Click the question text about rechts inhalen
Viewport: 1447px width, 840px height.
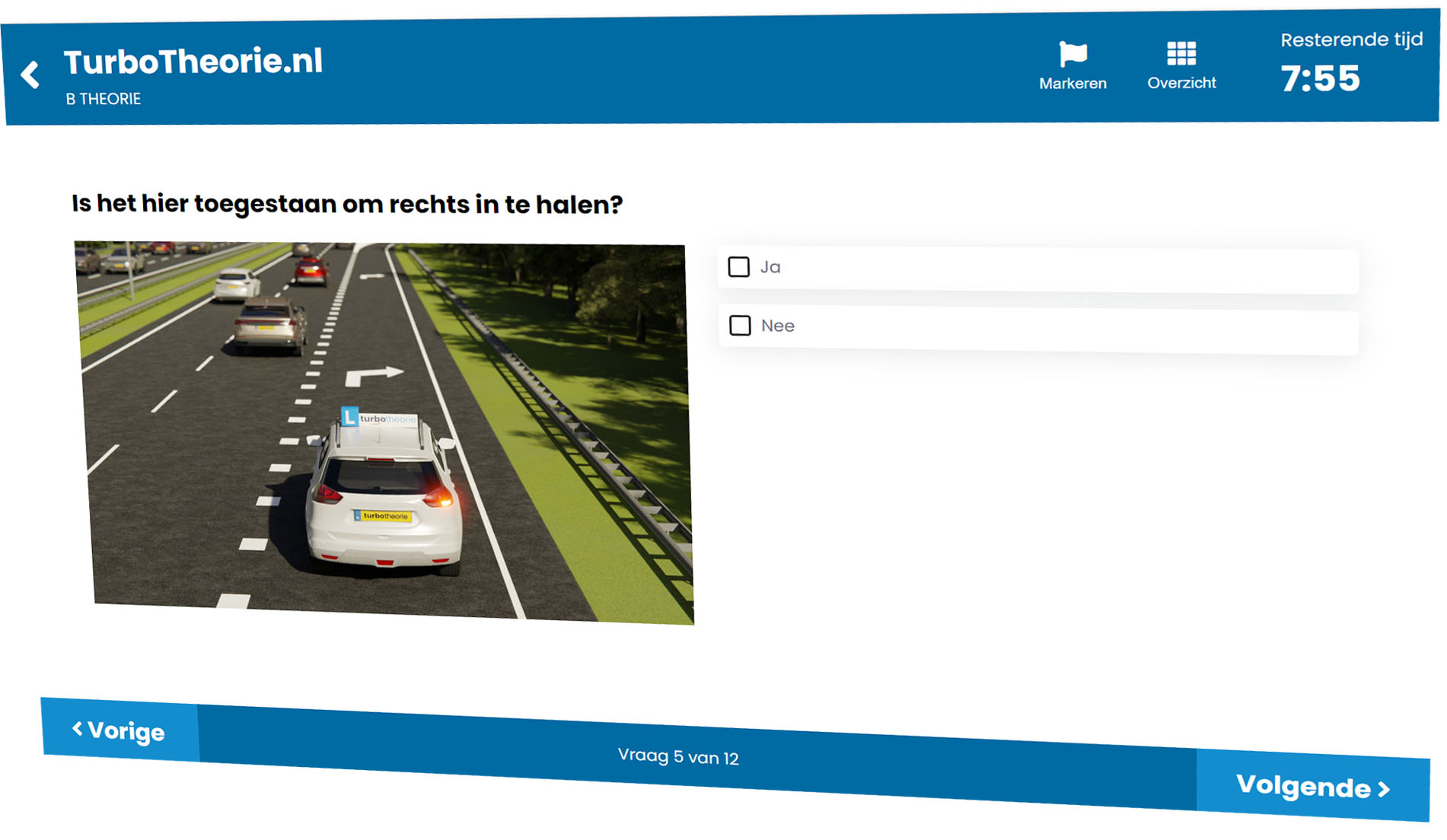pos(347,204)
